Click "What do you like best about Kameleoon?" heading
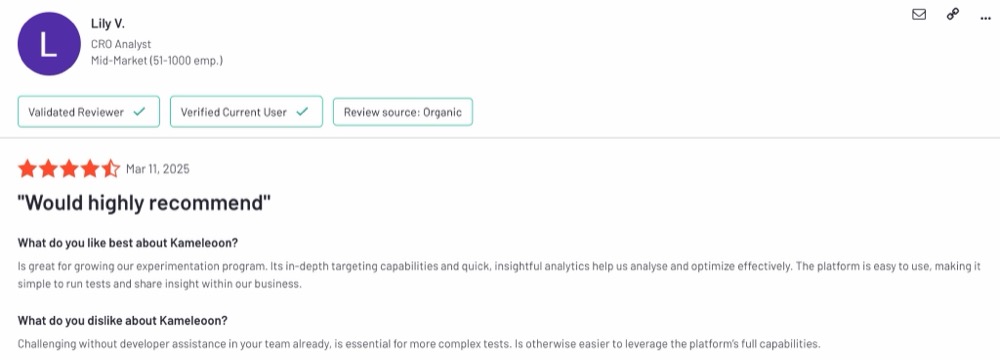1000x360 pixels. coord(128,243)
